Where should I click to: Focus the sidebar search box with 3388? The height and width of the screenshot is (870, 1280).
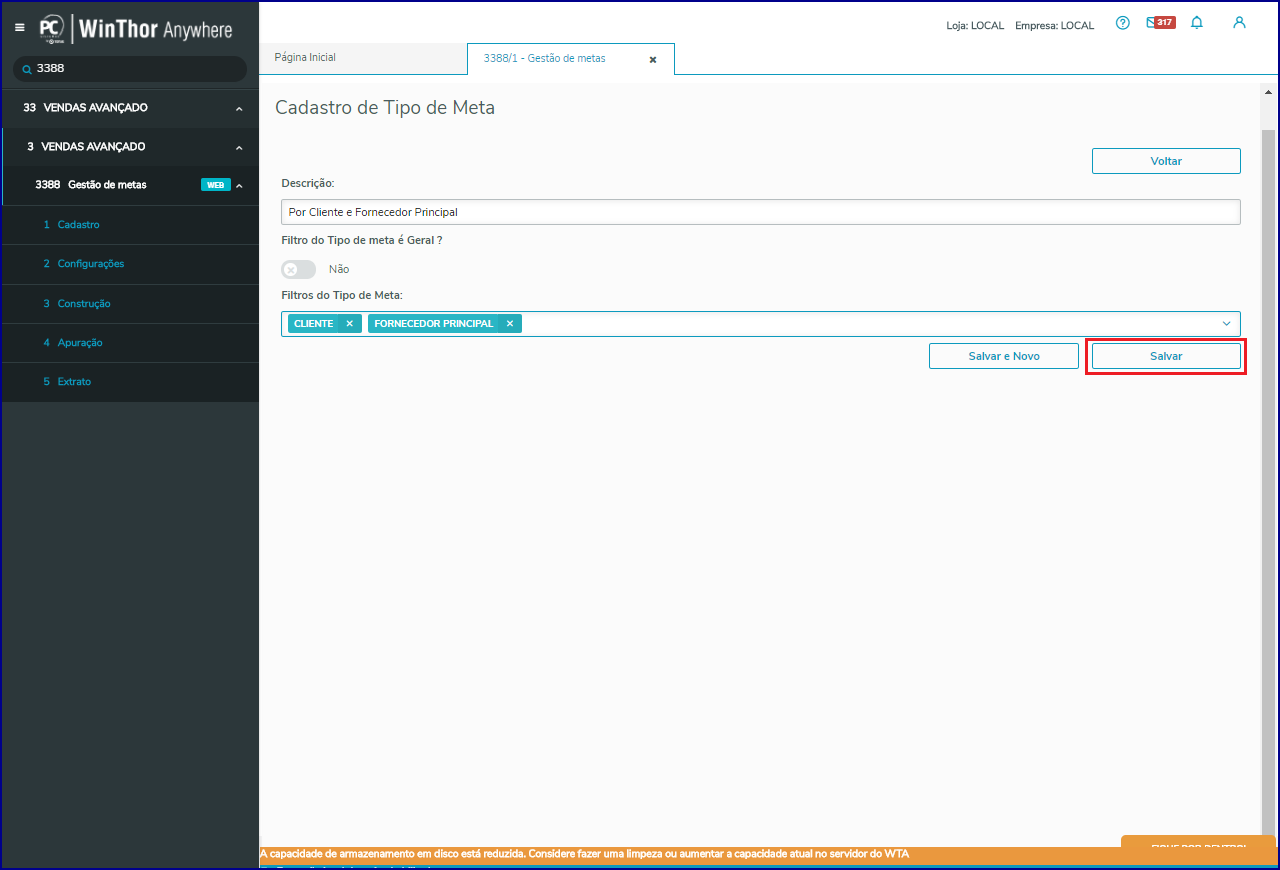point(130,69)
